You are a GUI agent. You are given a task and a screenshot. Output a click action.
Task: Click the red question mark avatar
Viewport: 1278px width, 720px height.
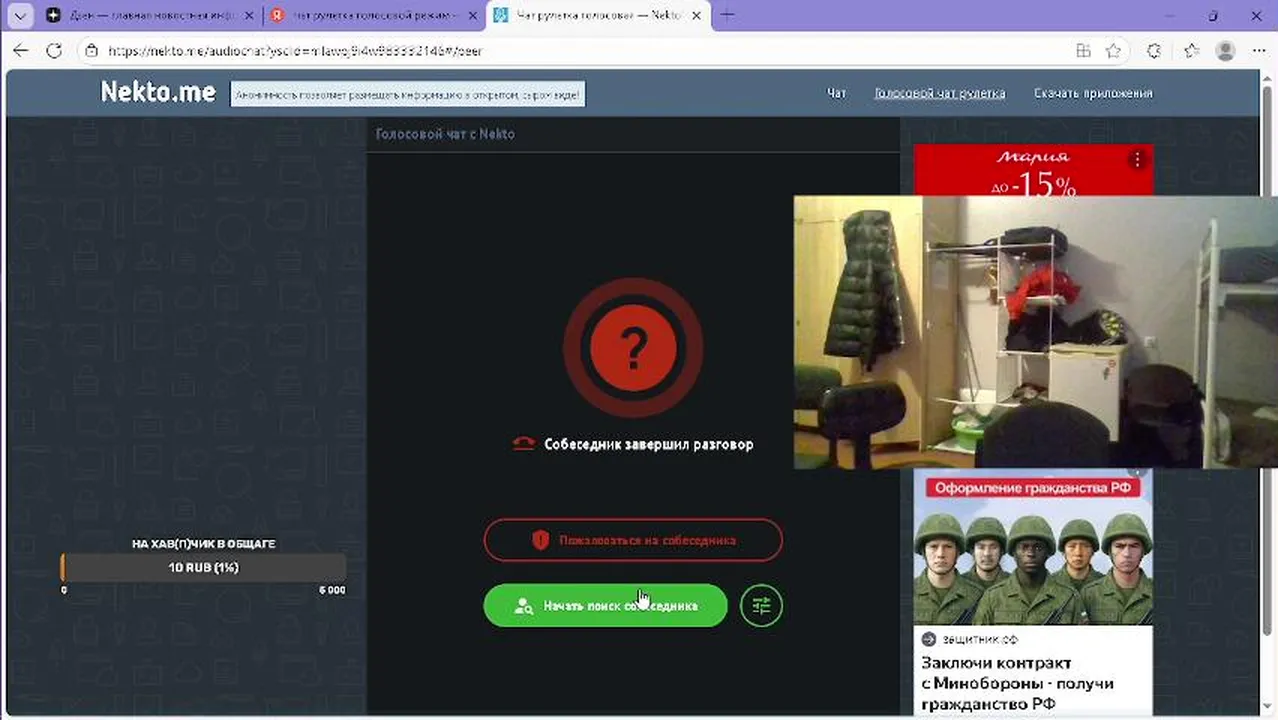click(x=633, y=347)
